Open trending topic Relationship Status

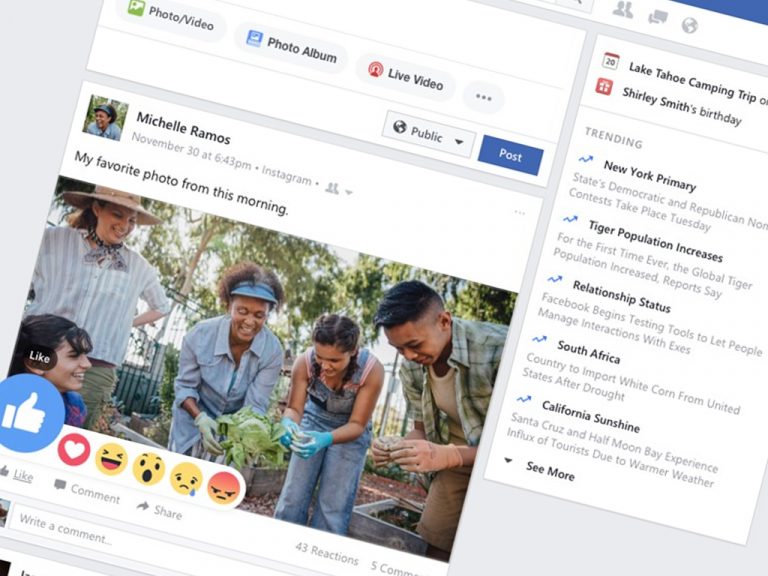(622, 296)
